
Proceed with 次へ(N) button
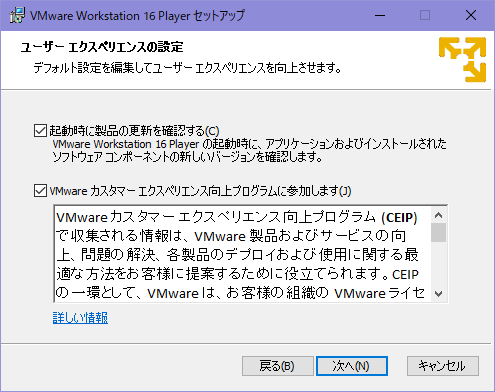(x=352, y=366)
